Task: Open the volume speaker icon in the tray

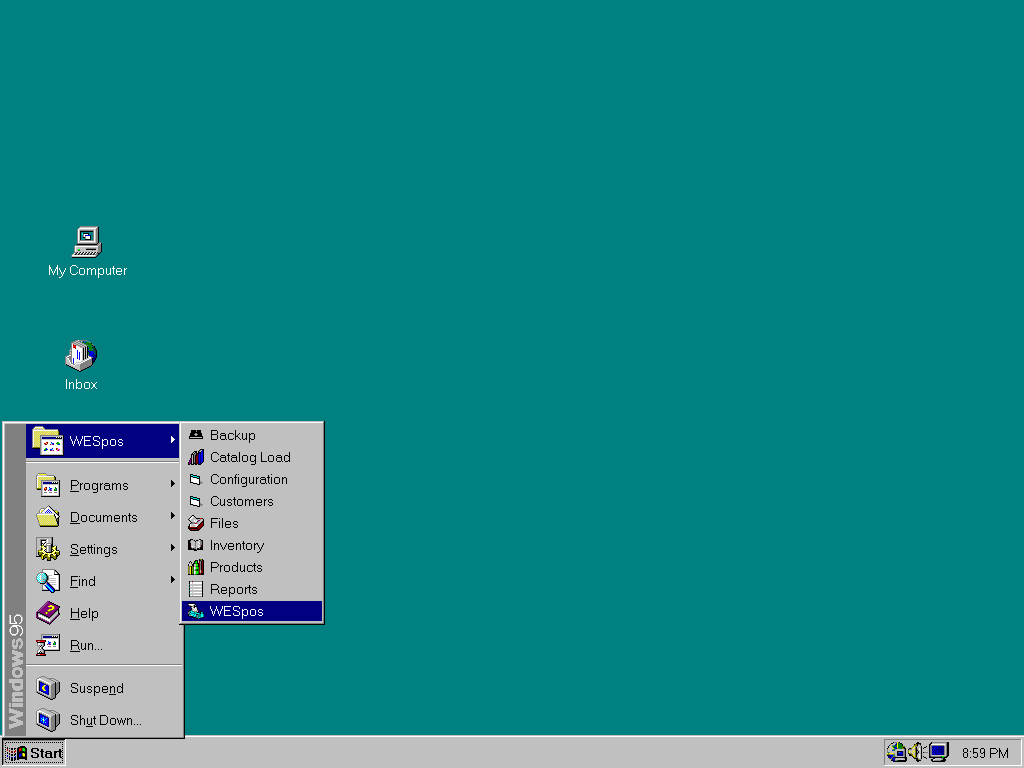Action: tap(917, 752)
